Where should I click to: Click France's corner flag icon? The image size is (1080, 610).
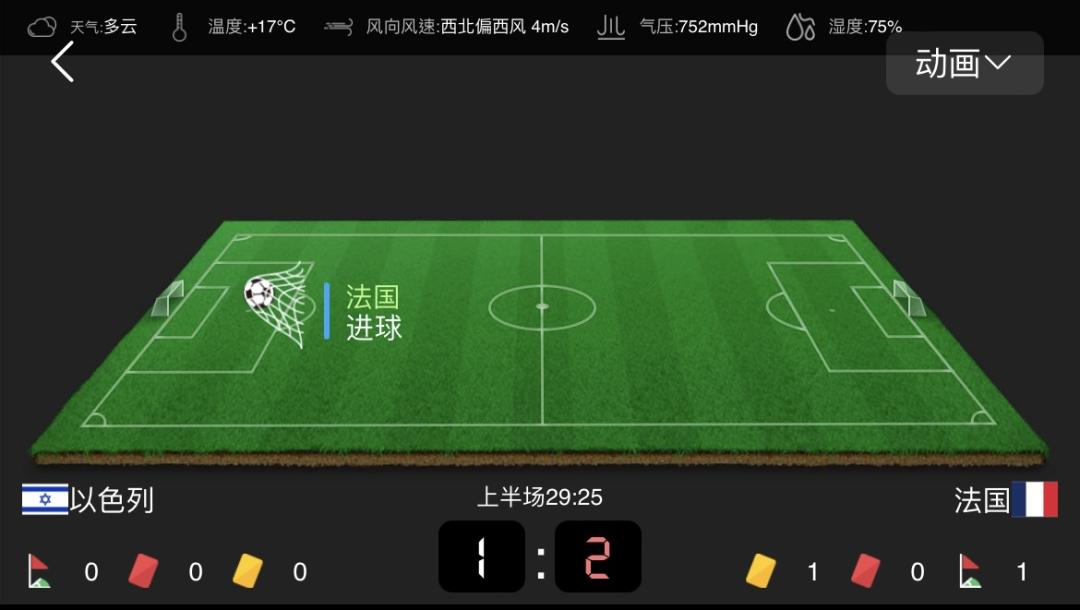click(970, 571)
